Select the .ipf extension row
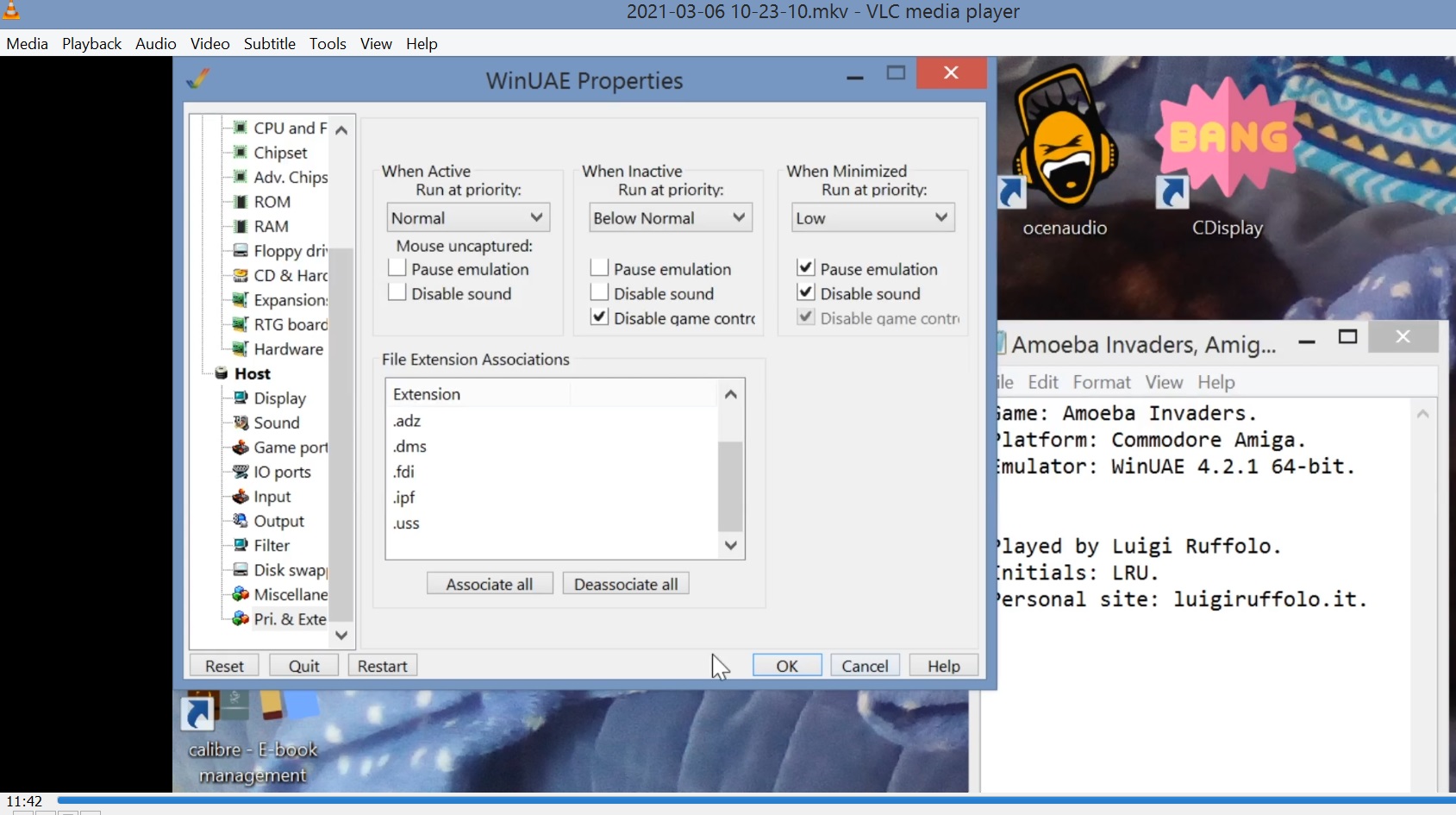The image size is (1456, 815). pyautogui.click(x=552, y=498)
